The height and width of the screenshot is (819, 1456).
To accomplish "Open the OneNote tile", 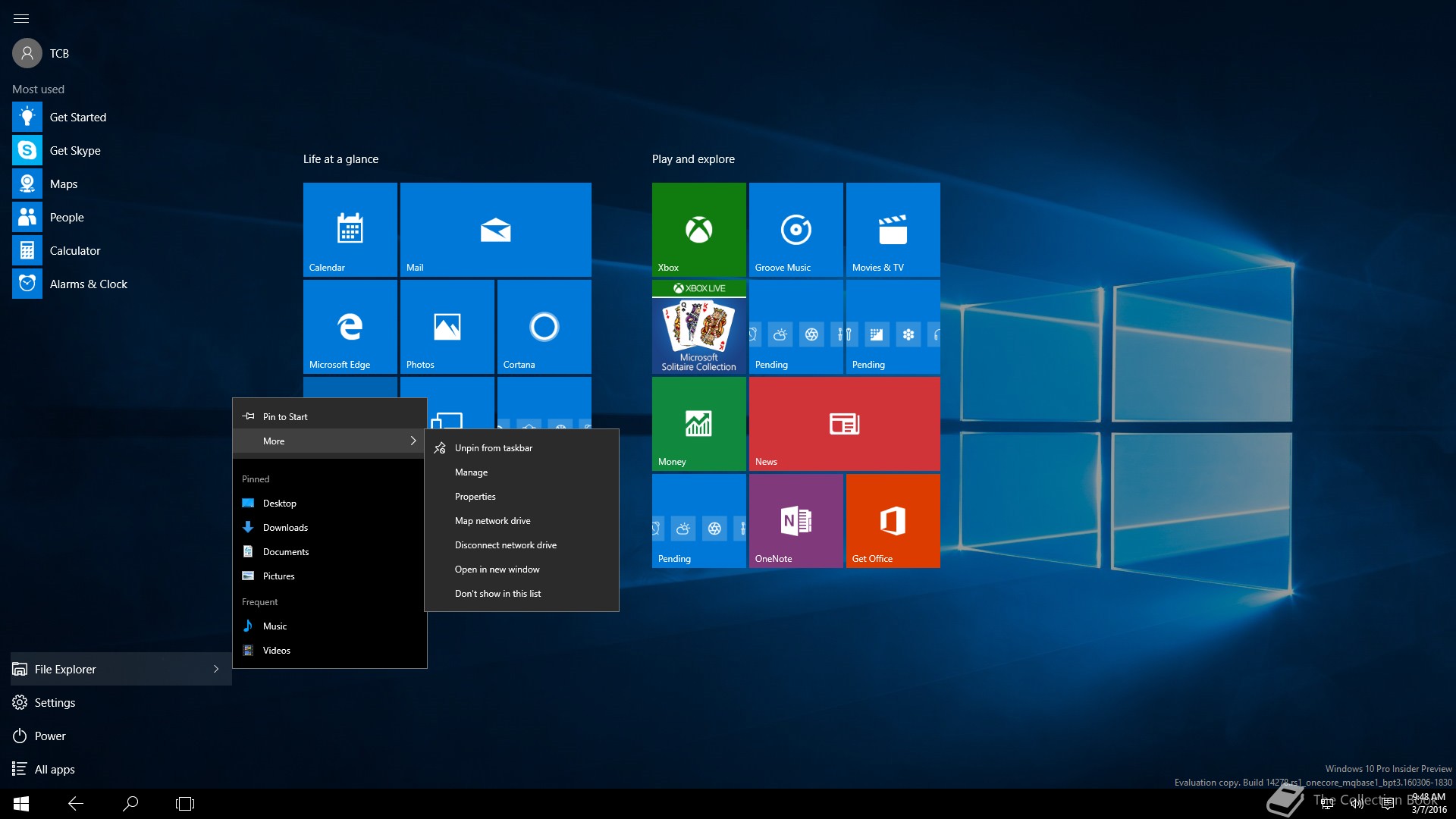I will point(795,520).
